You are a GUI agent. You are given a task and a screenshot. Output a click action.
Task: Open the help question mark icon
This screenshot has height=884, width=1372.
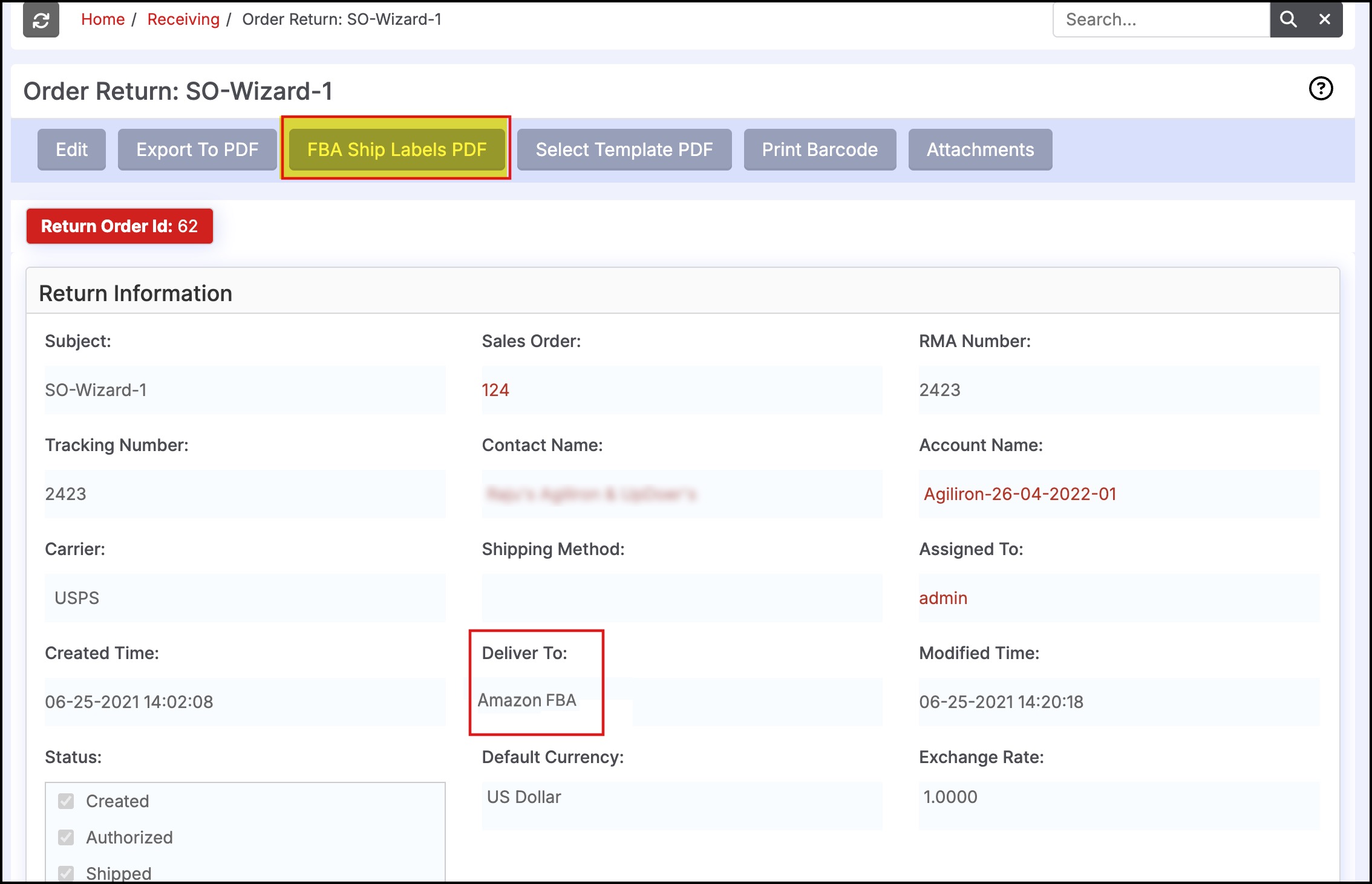[x=1321, y=89]
